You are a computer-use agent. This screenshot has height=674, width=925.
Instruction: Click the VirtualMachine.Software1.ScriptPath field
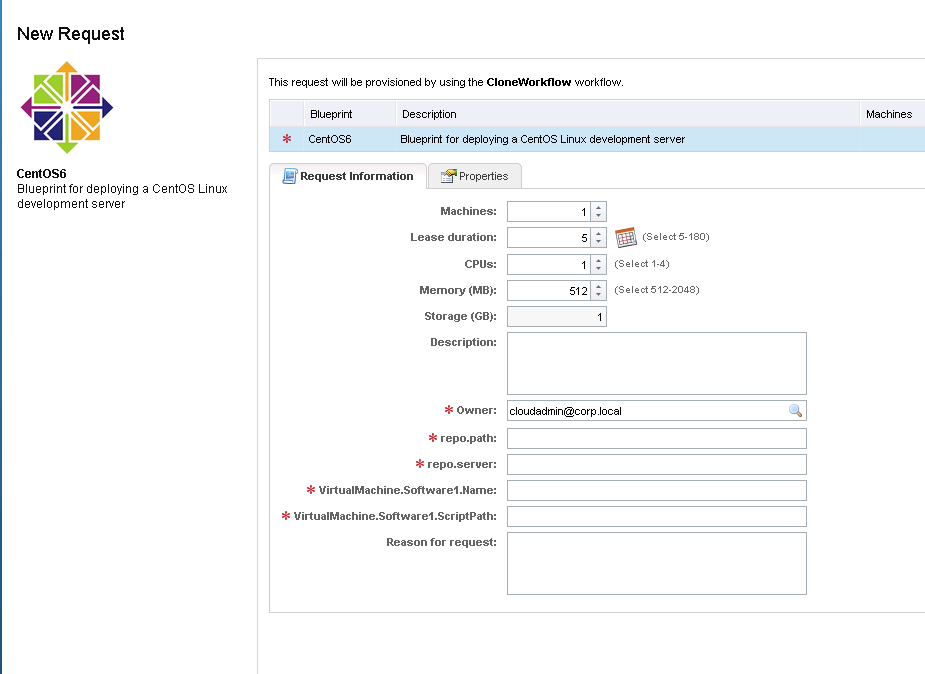coord(655,515)
